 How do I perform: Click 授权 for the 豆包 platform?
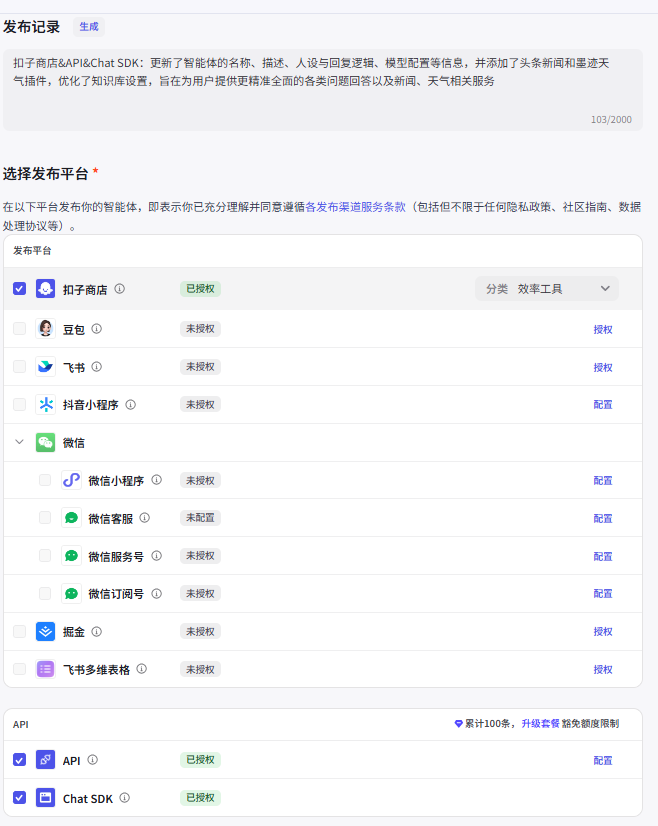point(603,329)
